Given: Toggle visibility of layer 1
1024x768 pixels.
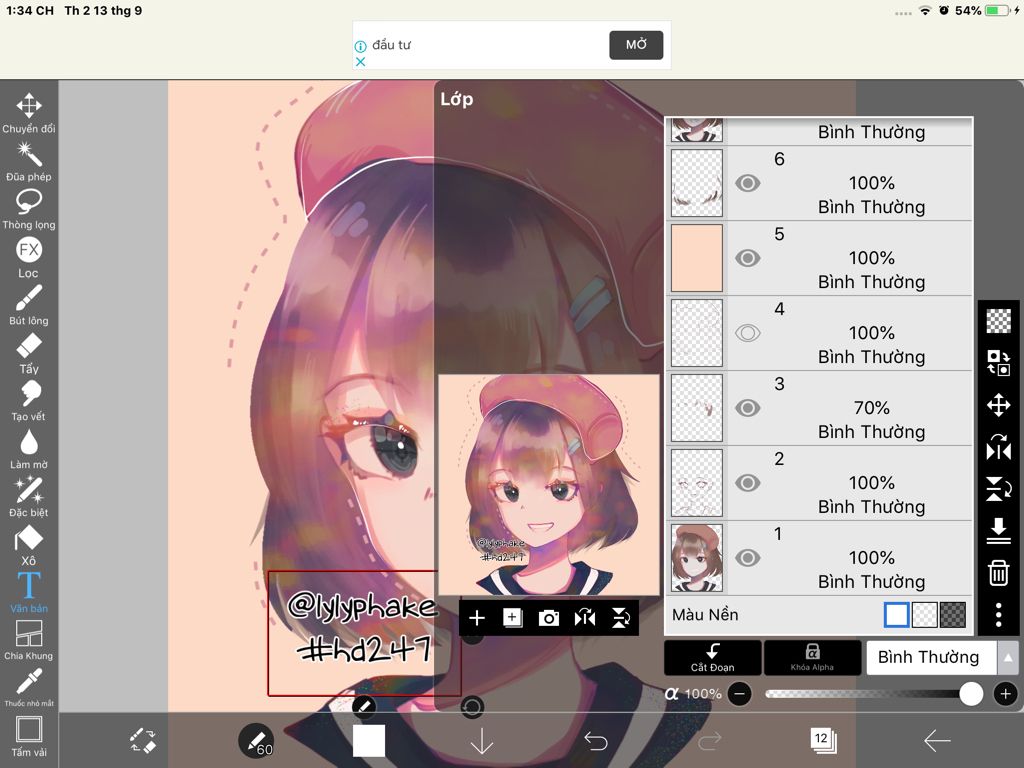Looking at the screenshot, I should (x=748, y=558).
